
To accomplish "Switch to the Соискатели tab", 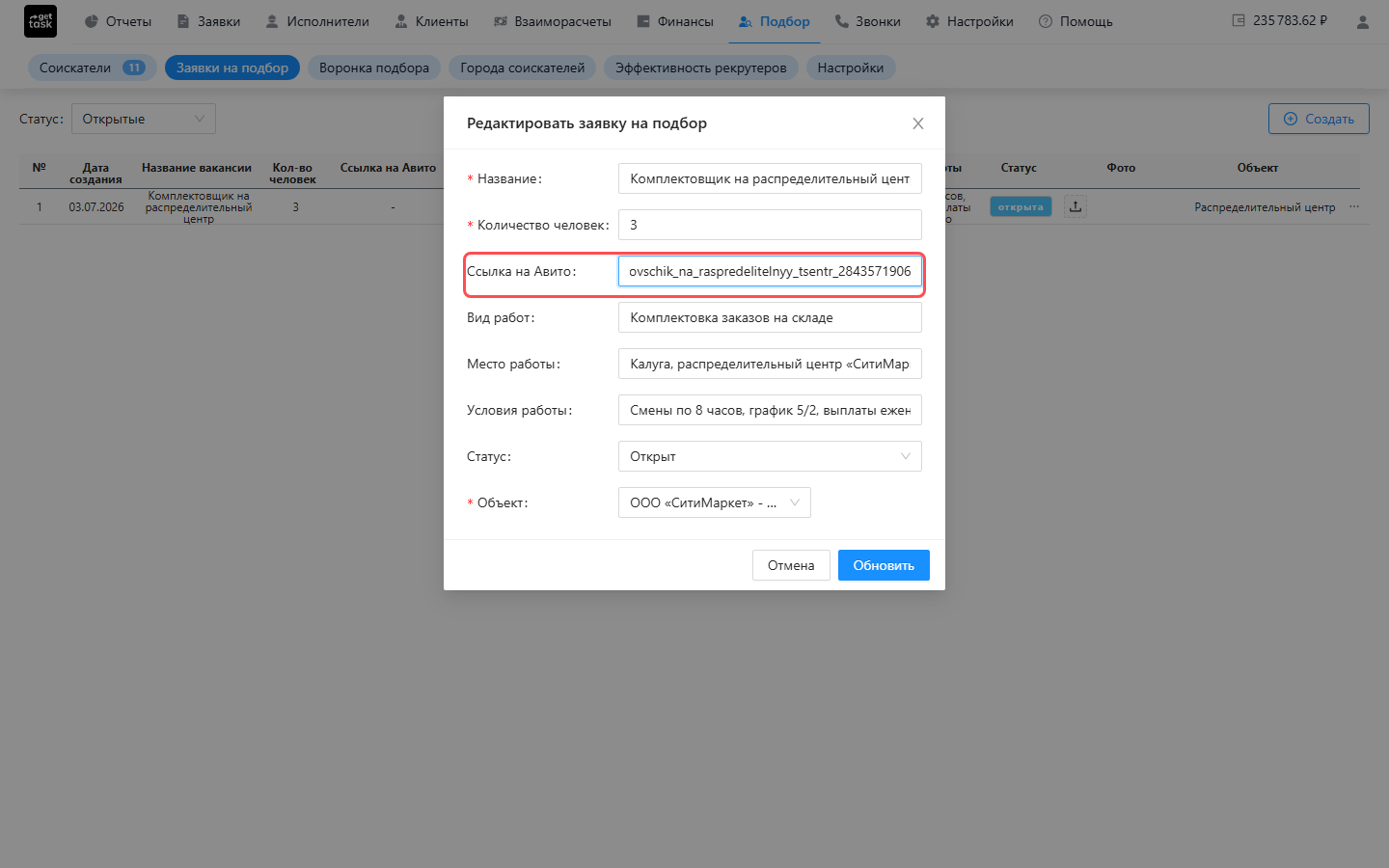I will pyautogui.click(x=93, y=68).
